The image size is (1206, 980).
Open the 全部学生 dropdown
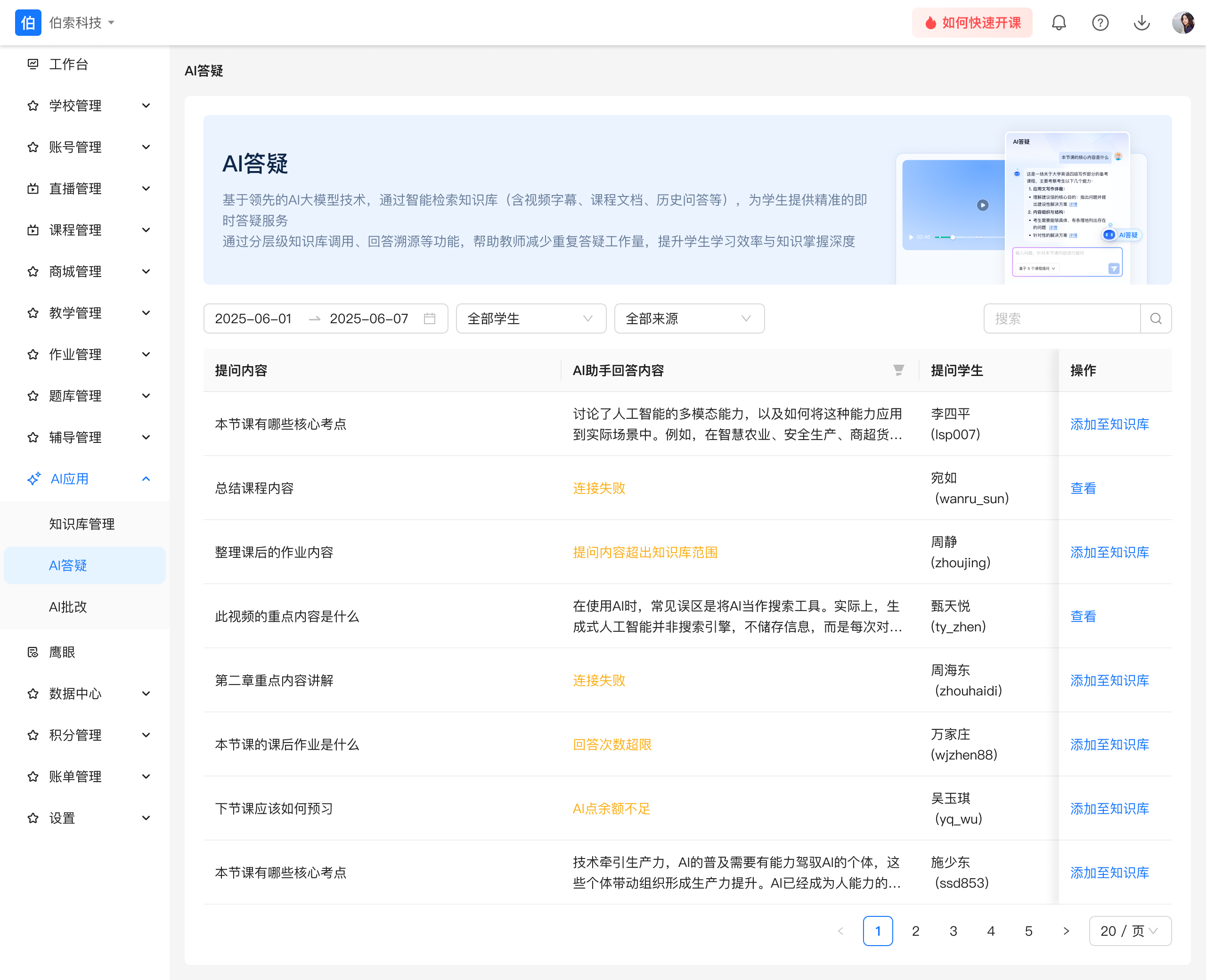[530, 319]
